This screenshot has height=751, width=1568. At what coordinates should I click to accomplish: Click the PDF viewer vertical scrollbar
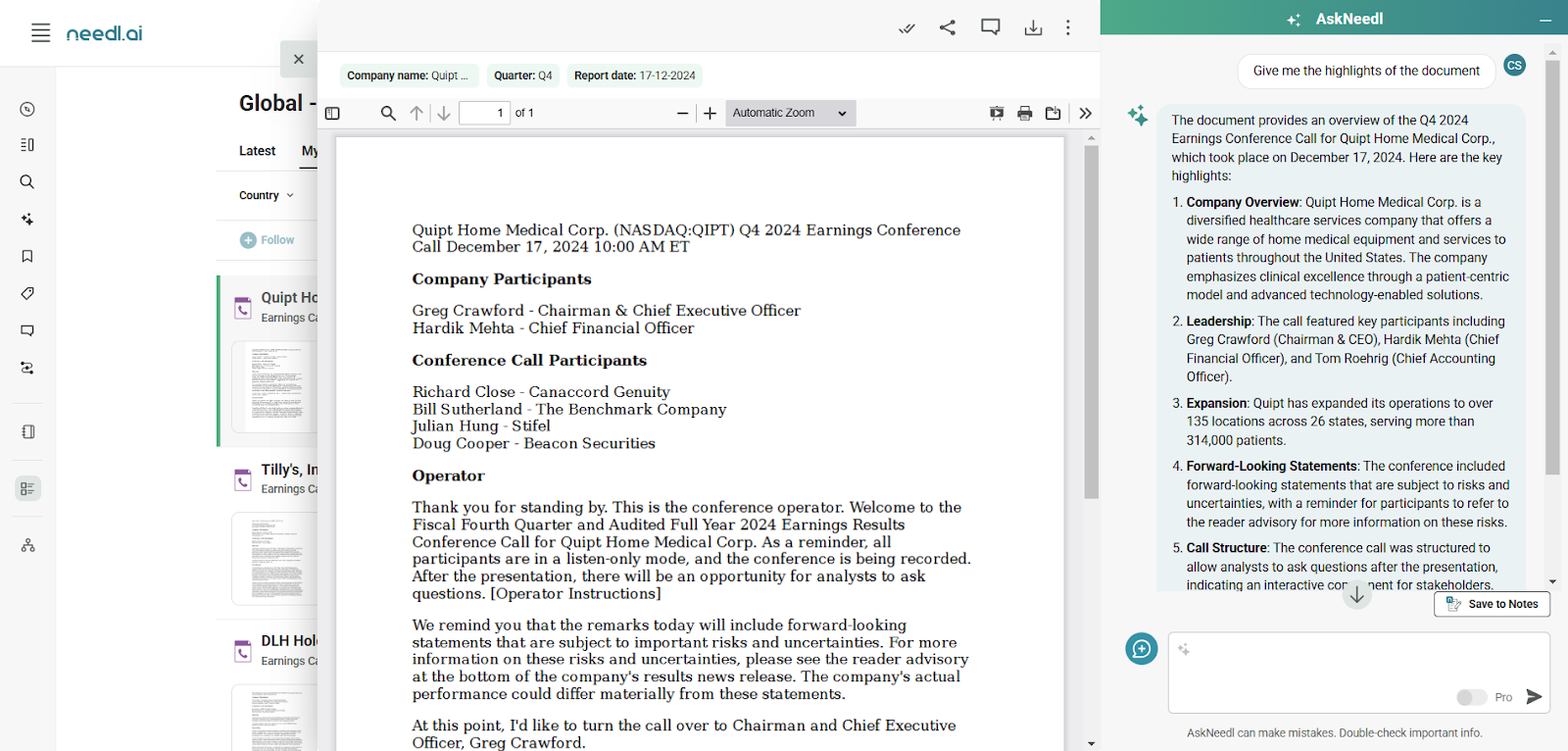(x=1091, y=323)
